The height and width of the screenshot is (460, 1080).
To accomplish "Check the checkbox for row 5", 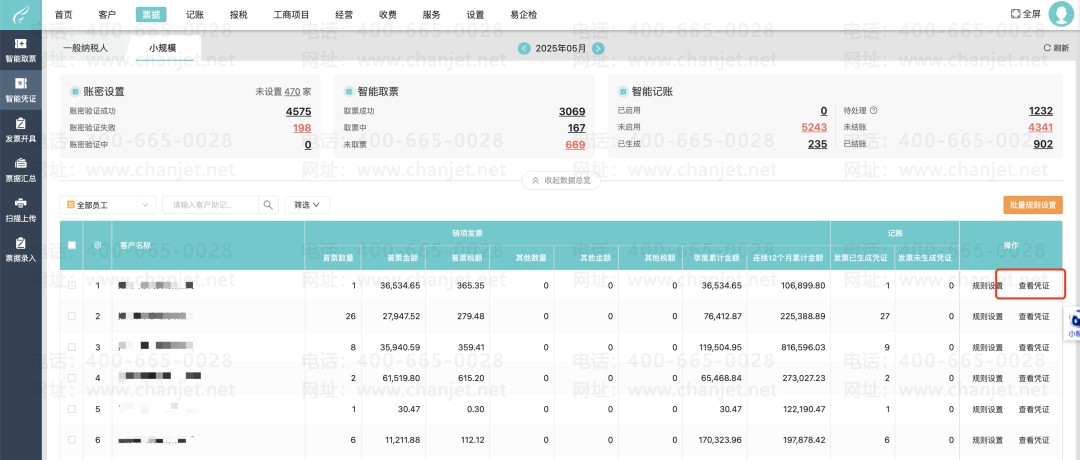I will 72,409.
